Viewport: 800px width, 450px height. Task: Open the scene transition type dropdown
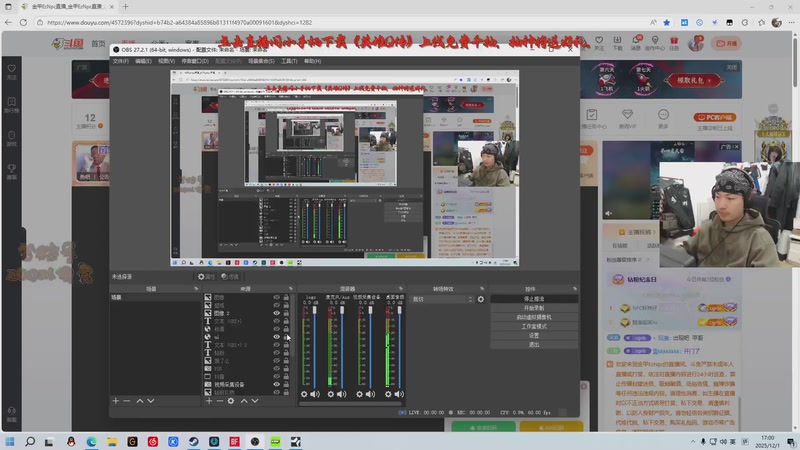coord(442,299)
